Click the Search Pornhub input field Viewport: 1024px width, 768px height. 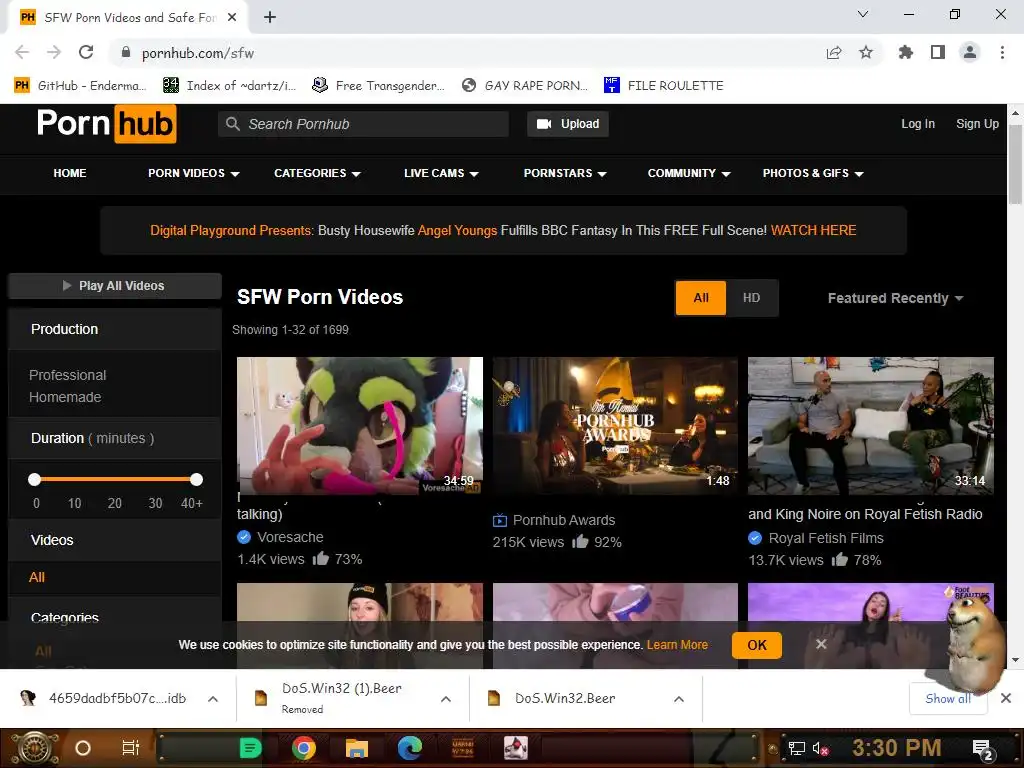[363, 124]
